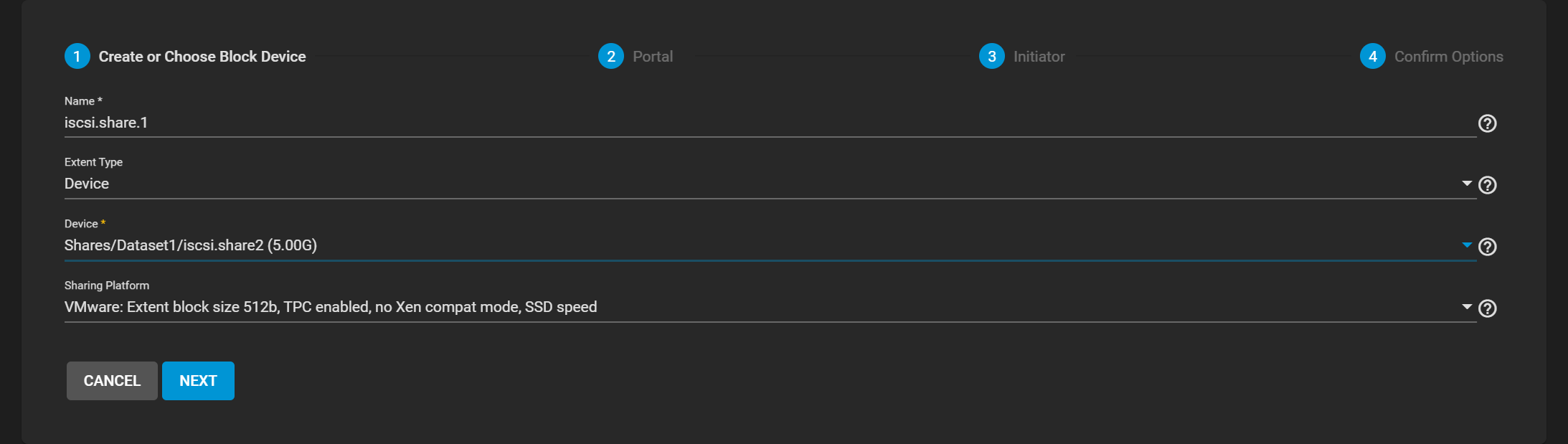Expand Sharing Platform dropdown arrow

pos(1466,307)
